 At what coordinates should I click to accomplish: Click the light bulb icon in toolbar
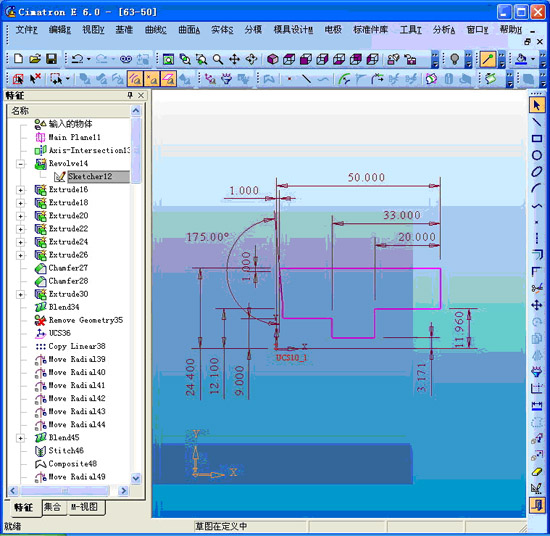click(x=455, y=59)
